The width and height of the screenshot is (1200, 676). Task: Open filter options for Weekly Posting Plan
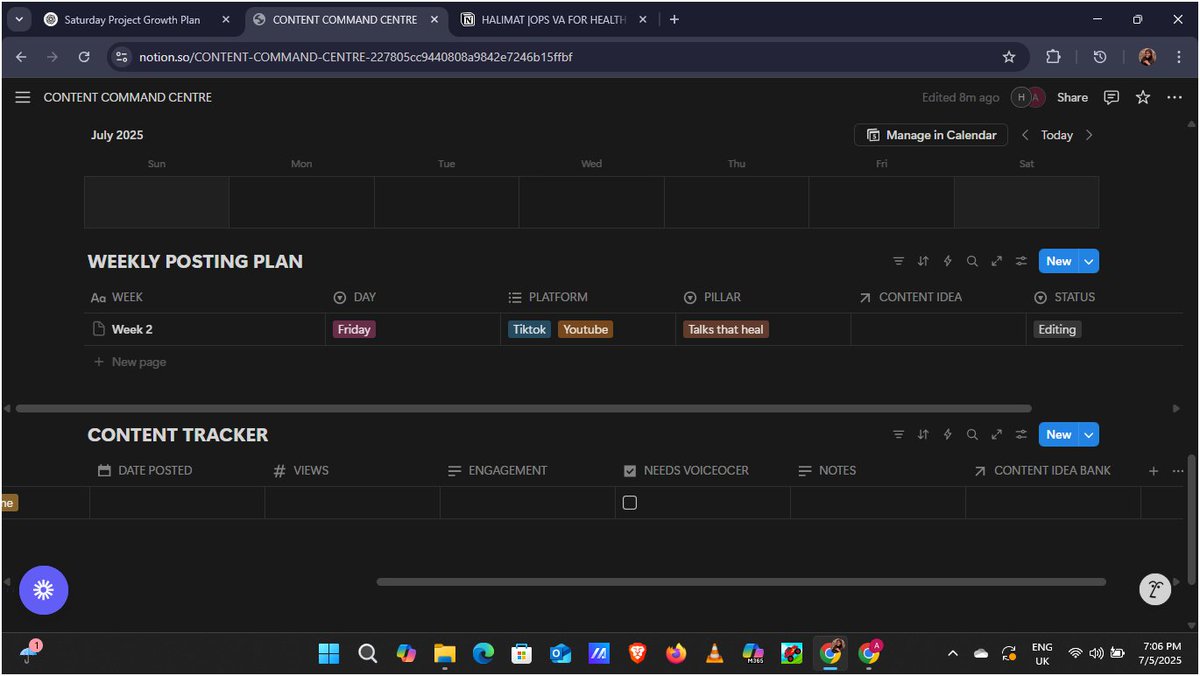pyautogui.click(x=898, y=261)
